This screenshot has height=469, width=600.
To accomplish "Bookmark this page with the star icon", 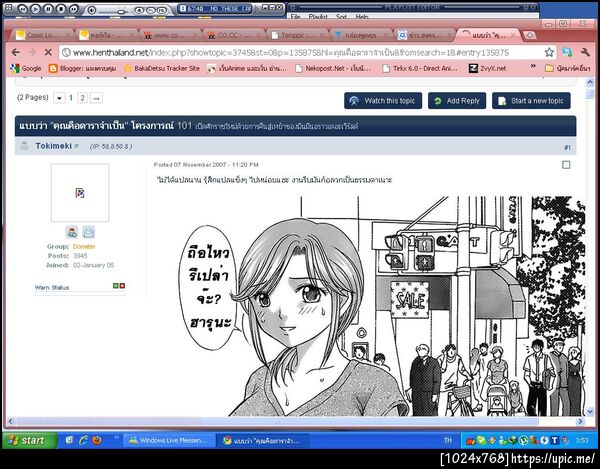I will (x=549, y=52).
